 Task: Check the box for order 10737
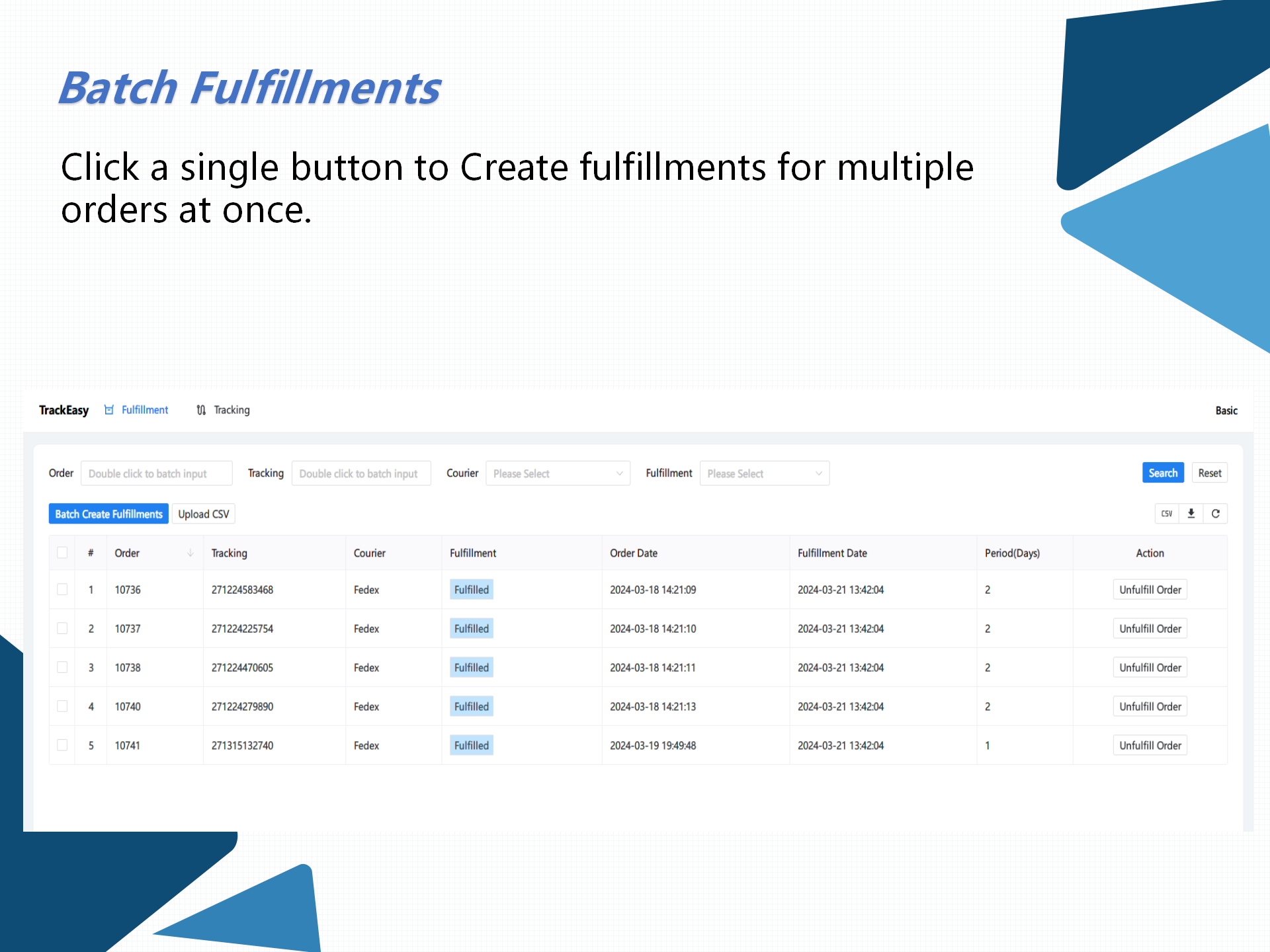pos(62,628)
